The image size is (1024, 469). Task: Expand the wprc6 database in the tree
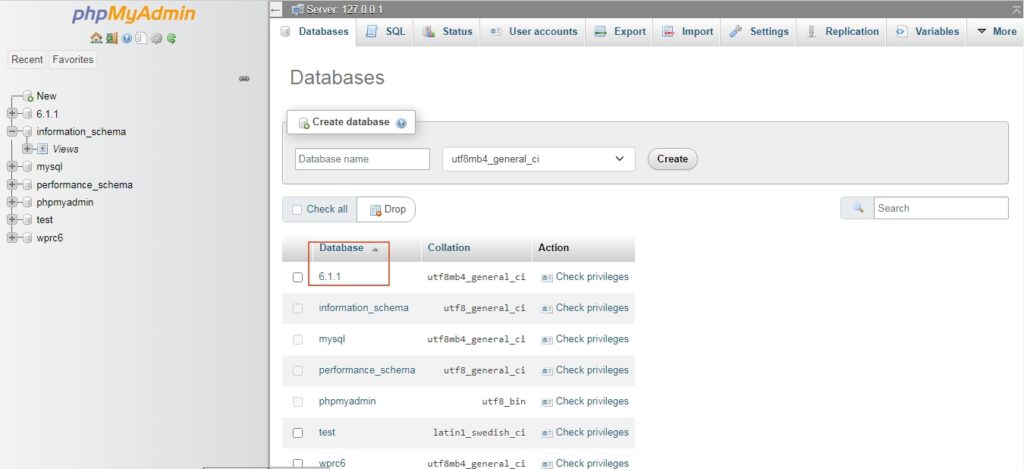click(x=12, y=238)
